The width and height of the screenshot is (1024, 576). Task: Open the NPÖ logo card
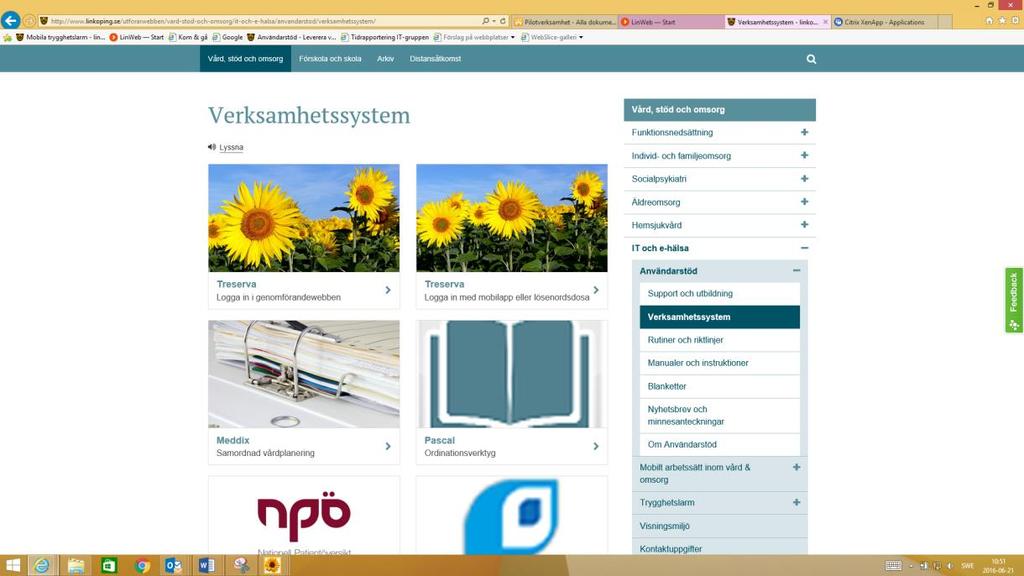coord(304,516)
